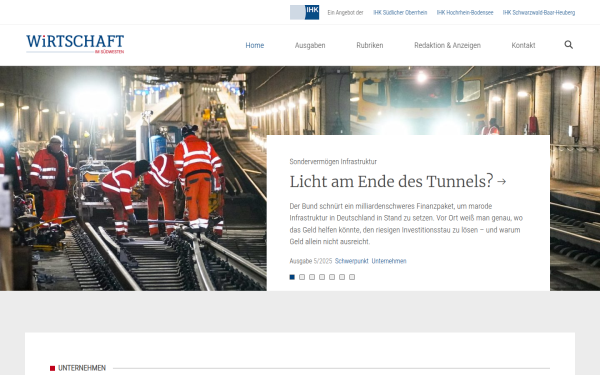Click the Ausgabe 5/2025 text
600x375 pixels.
click(x=311, y=261)
